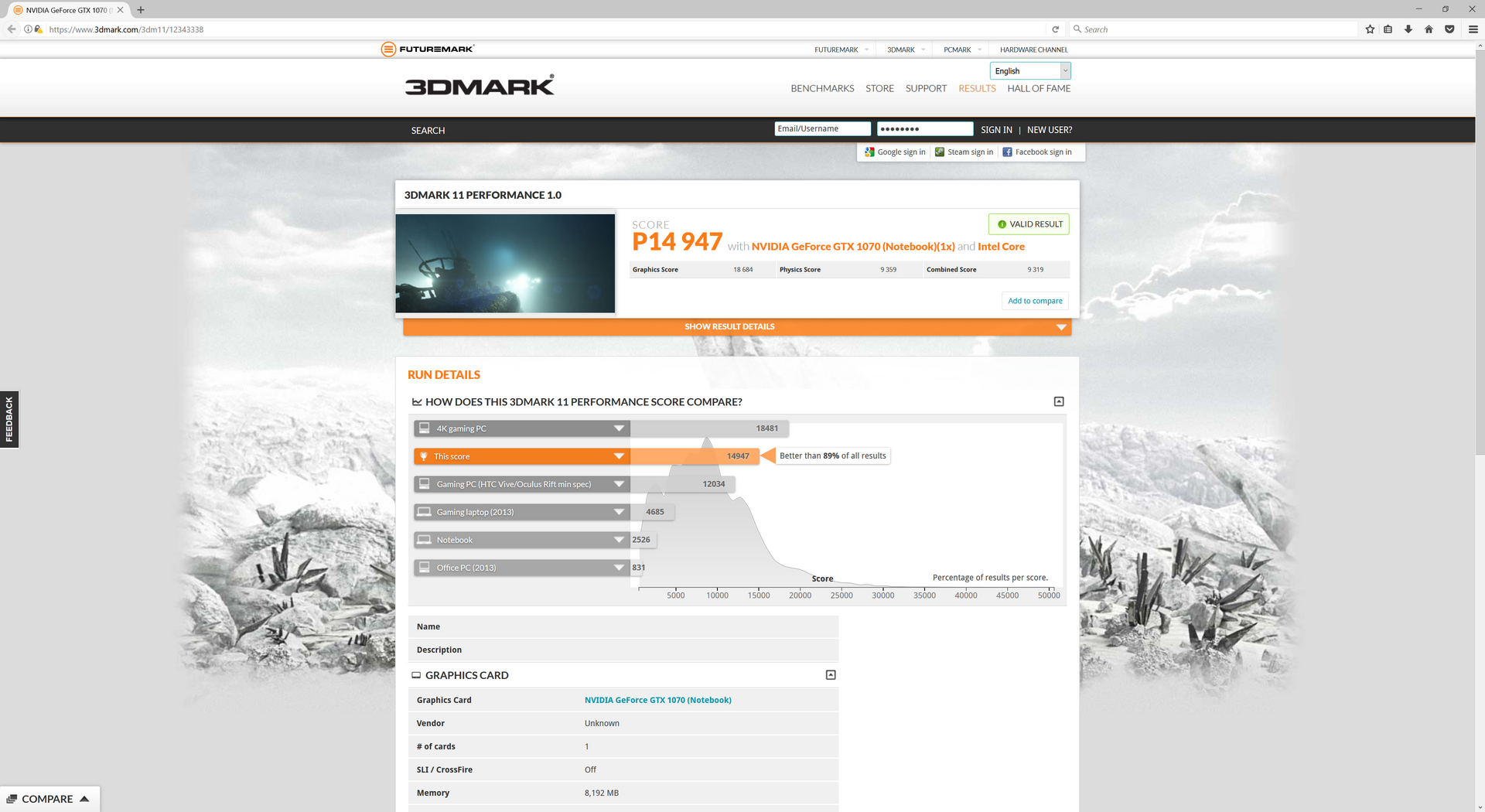The image size is (1485, 812).
Task: Collapse the score comparison section
Action: [x=1059, y=401]
